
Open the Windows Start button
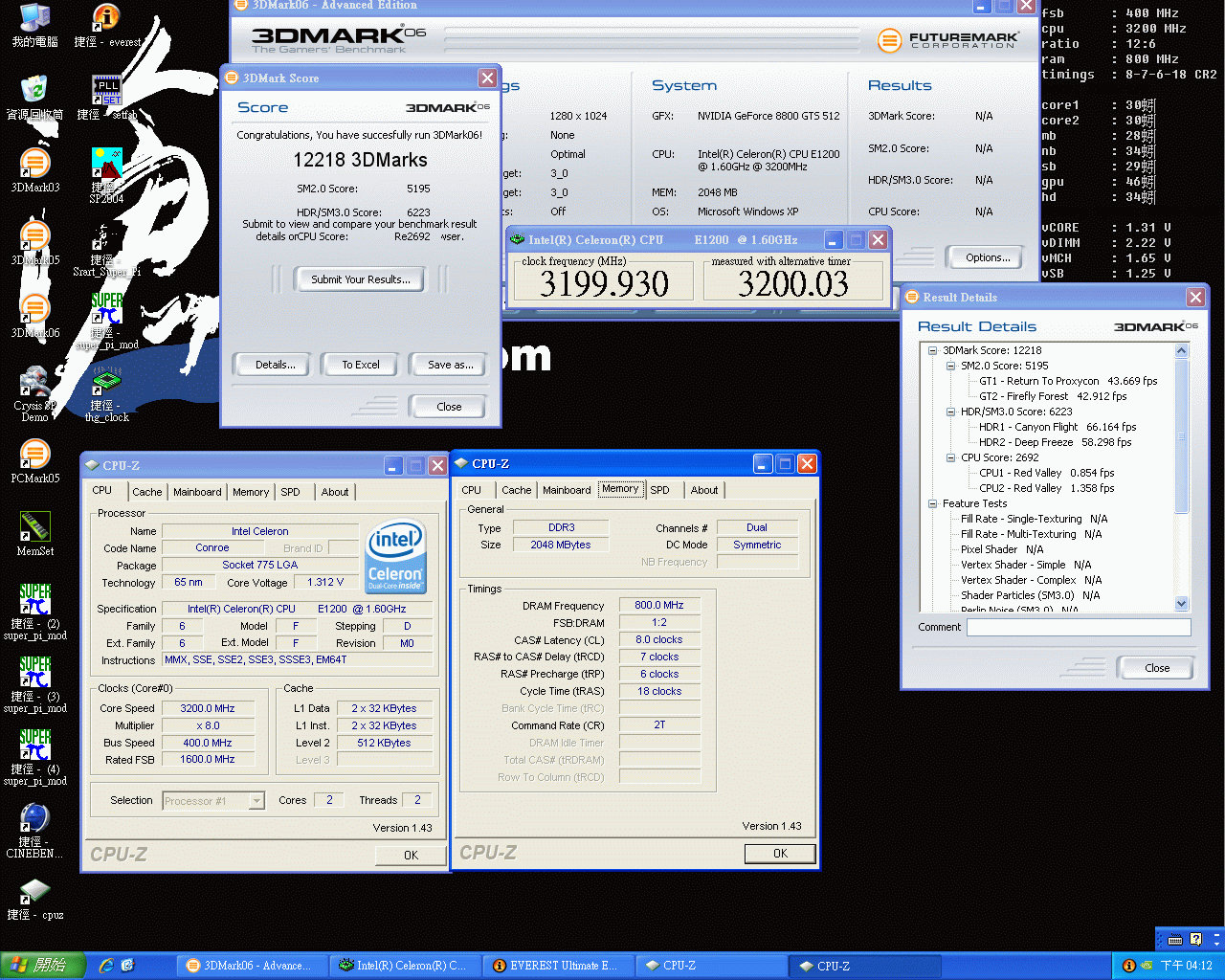pos(43,966)
